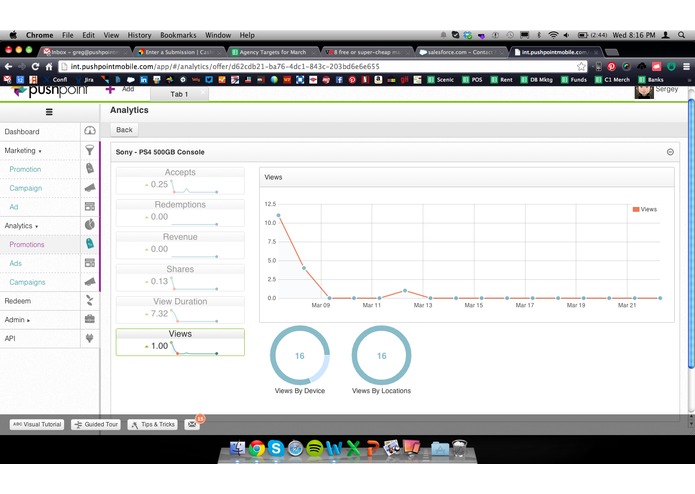This screenshot has height=494, width=695.
Task: Click the Pinterest extension icon in toolbar
Action: (x=612, y=66)
